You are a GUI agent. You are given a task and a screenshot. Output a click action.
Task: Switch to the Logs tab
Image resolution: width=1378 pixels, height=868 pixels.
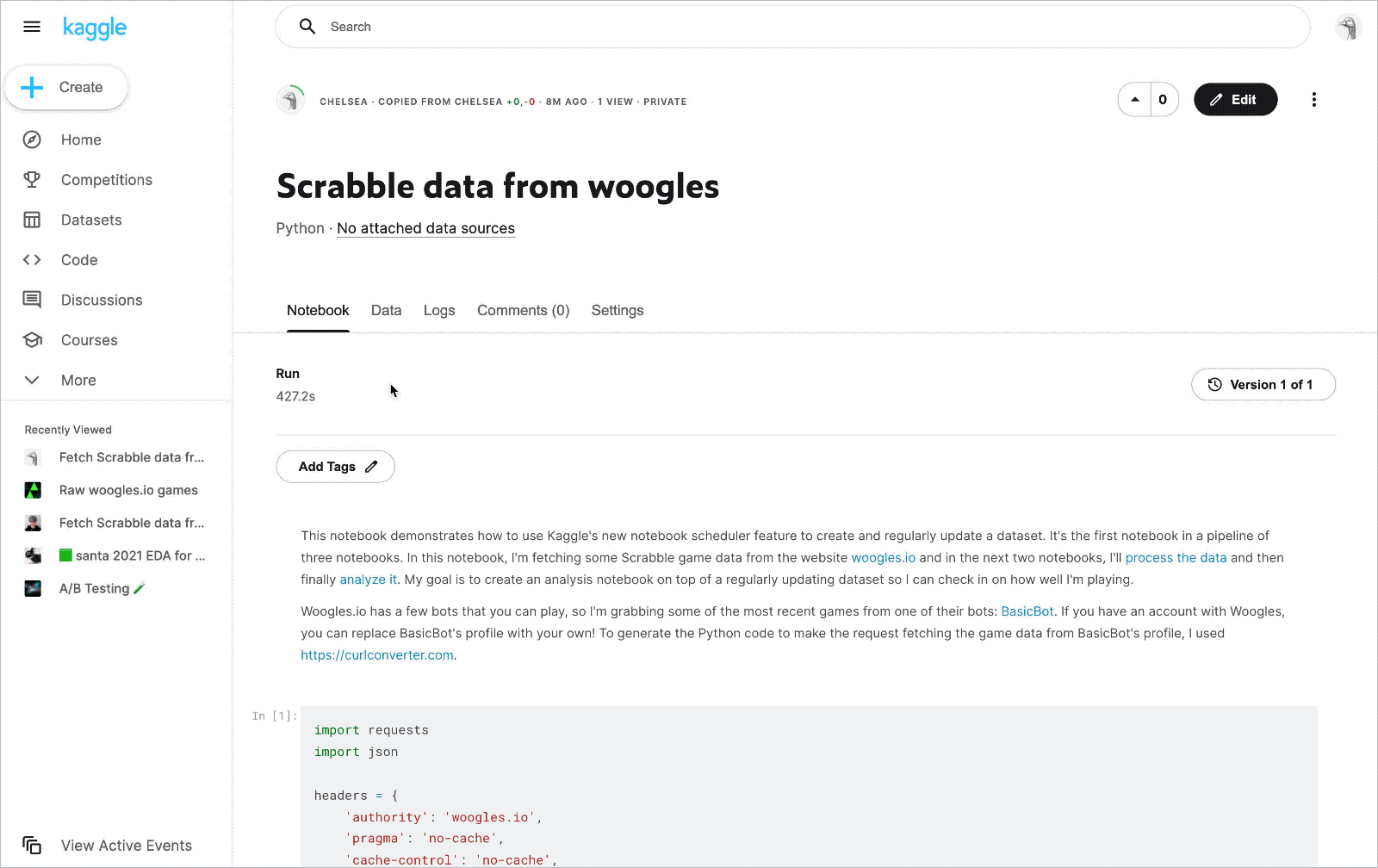click(439, 311)
